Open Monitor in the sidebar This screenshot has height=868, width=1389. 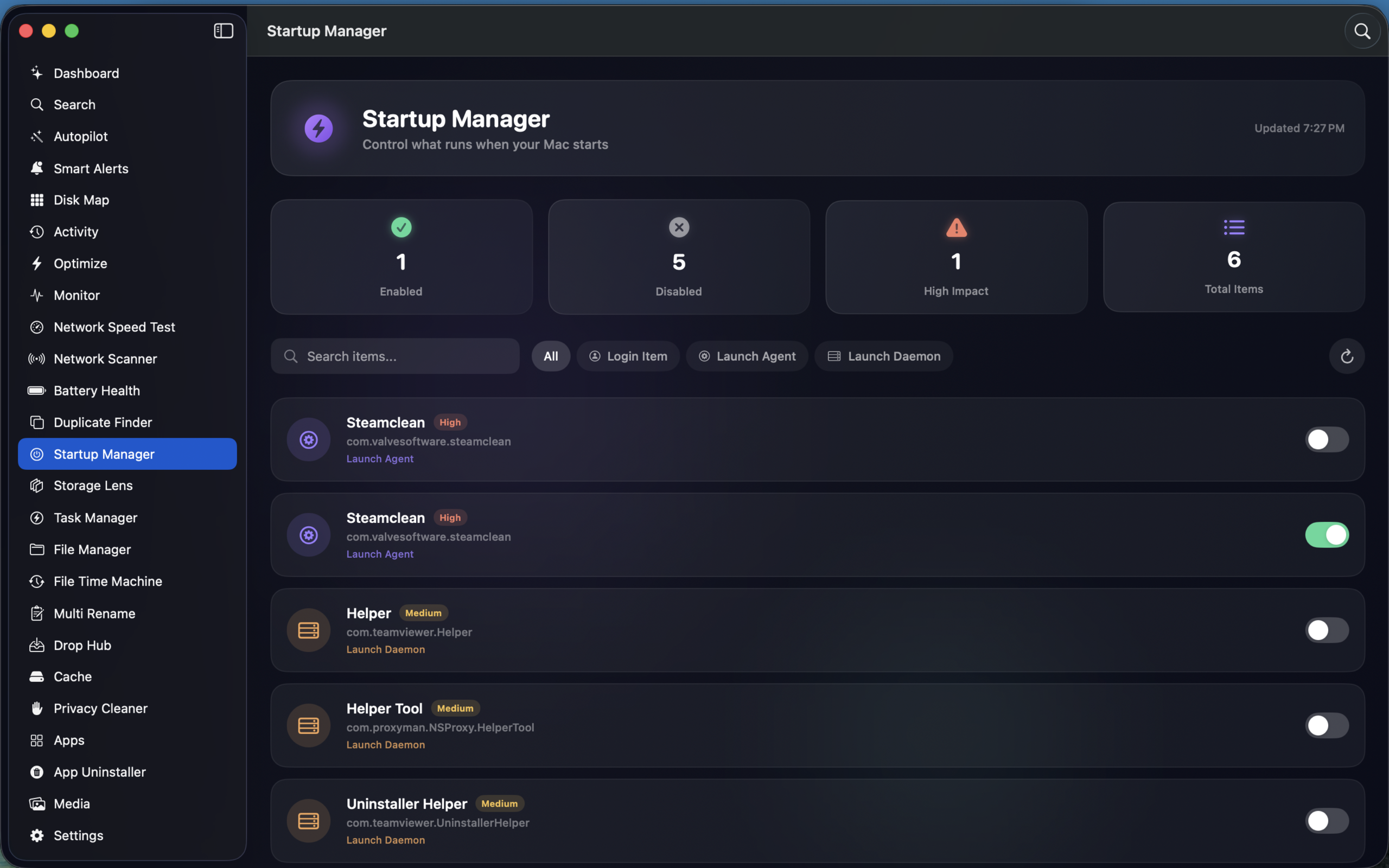coord(127,295)
